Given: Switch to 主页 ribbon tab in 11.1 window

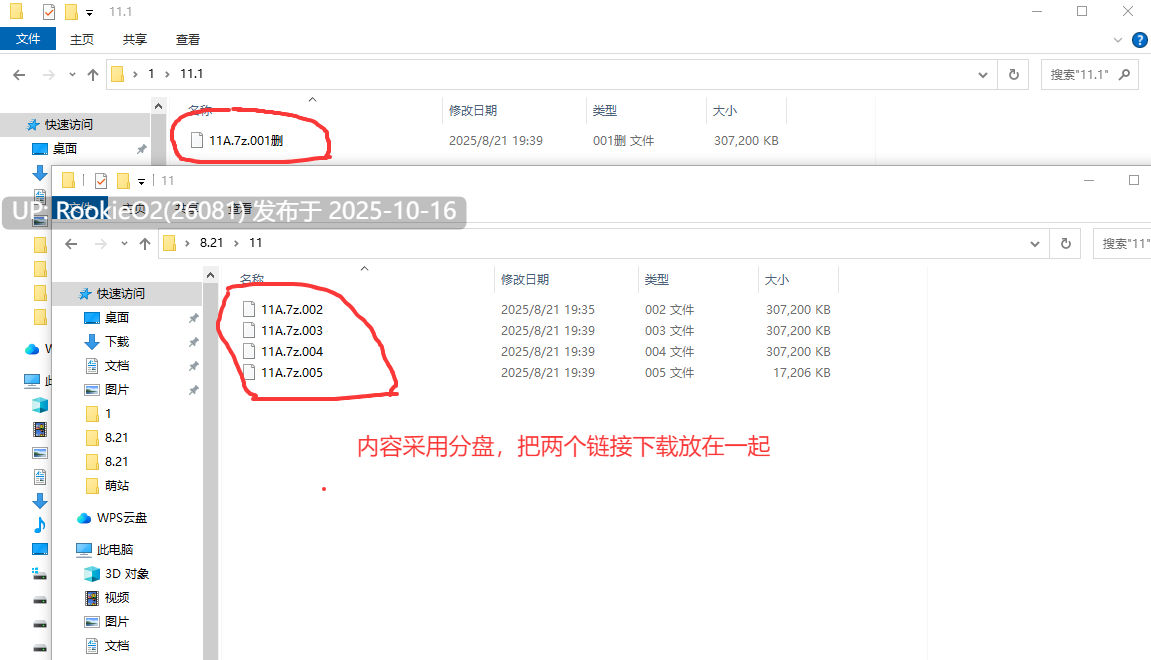Looking at the screenshot, I should [x=81, y=40].
